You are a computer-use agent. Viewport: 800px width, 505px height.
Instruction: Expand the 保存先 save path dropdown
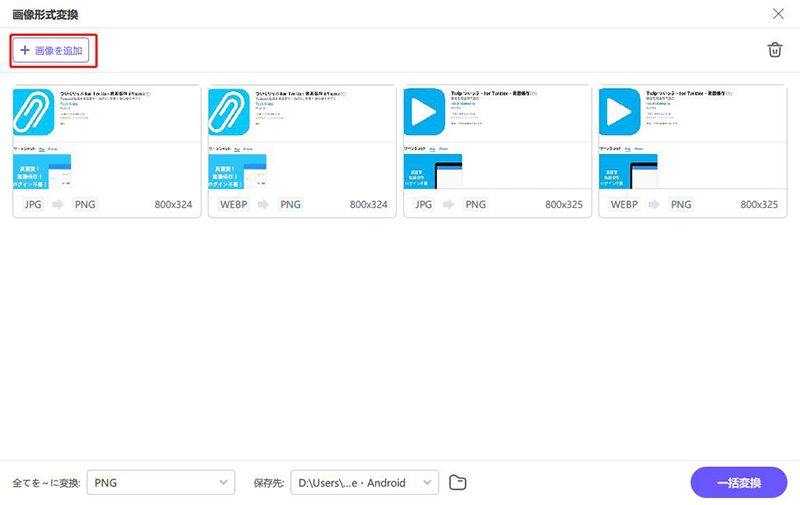tap(364, 483)
